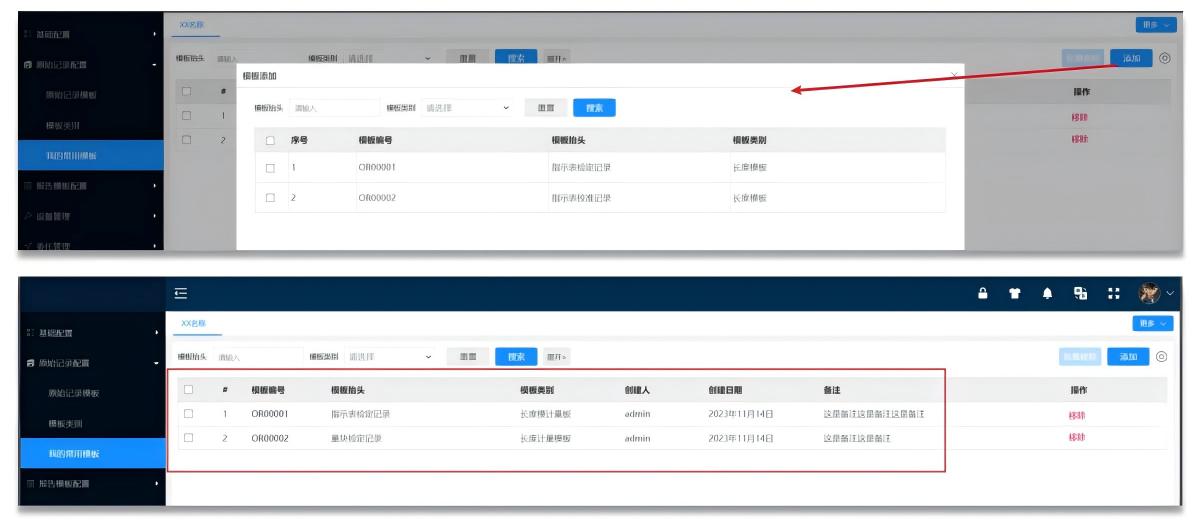Click 重置 button inside the 模板添加 dialog

546,108
